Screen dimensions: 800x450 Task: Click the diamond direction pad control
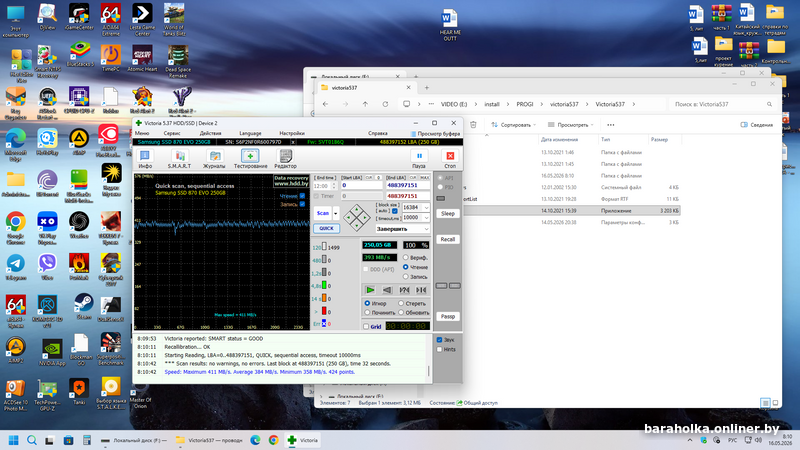pyautogui.click(x=357, y=218)
